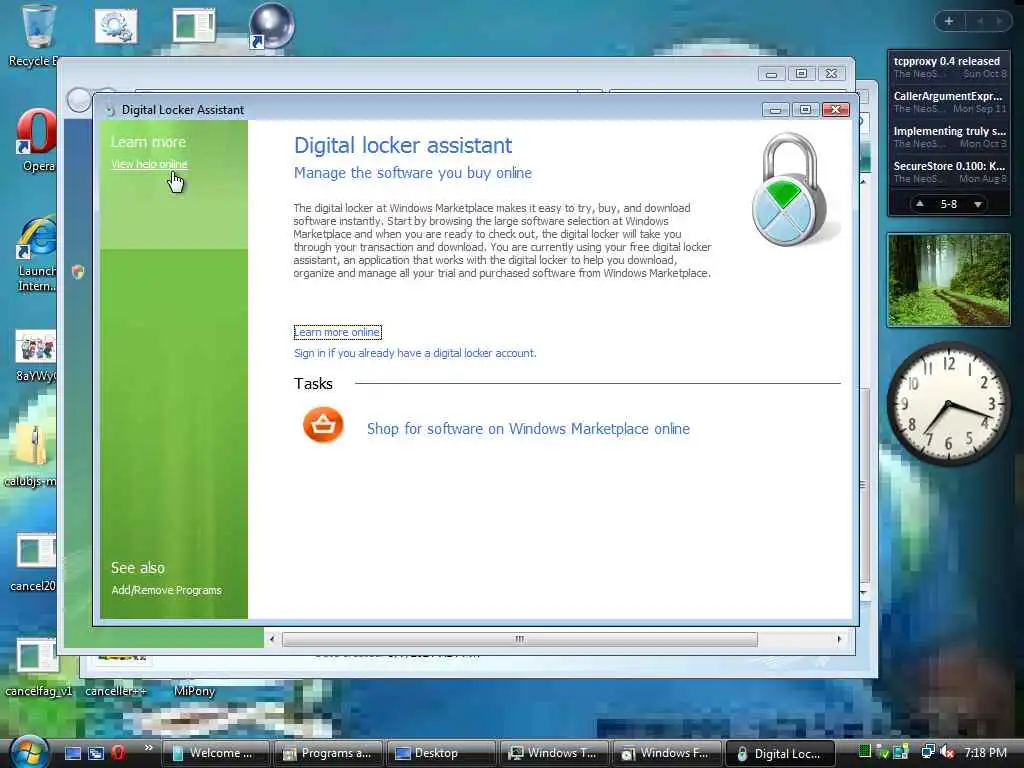Close the Digital Locker Assistant window
The image size is (1024, 768).
click(835, 110)
